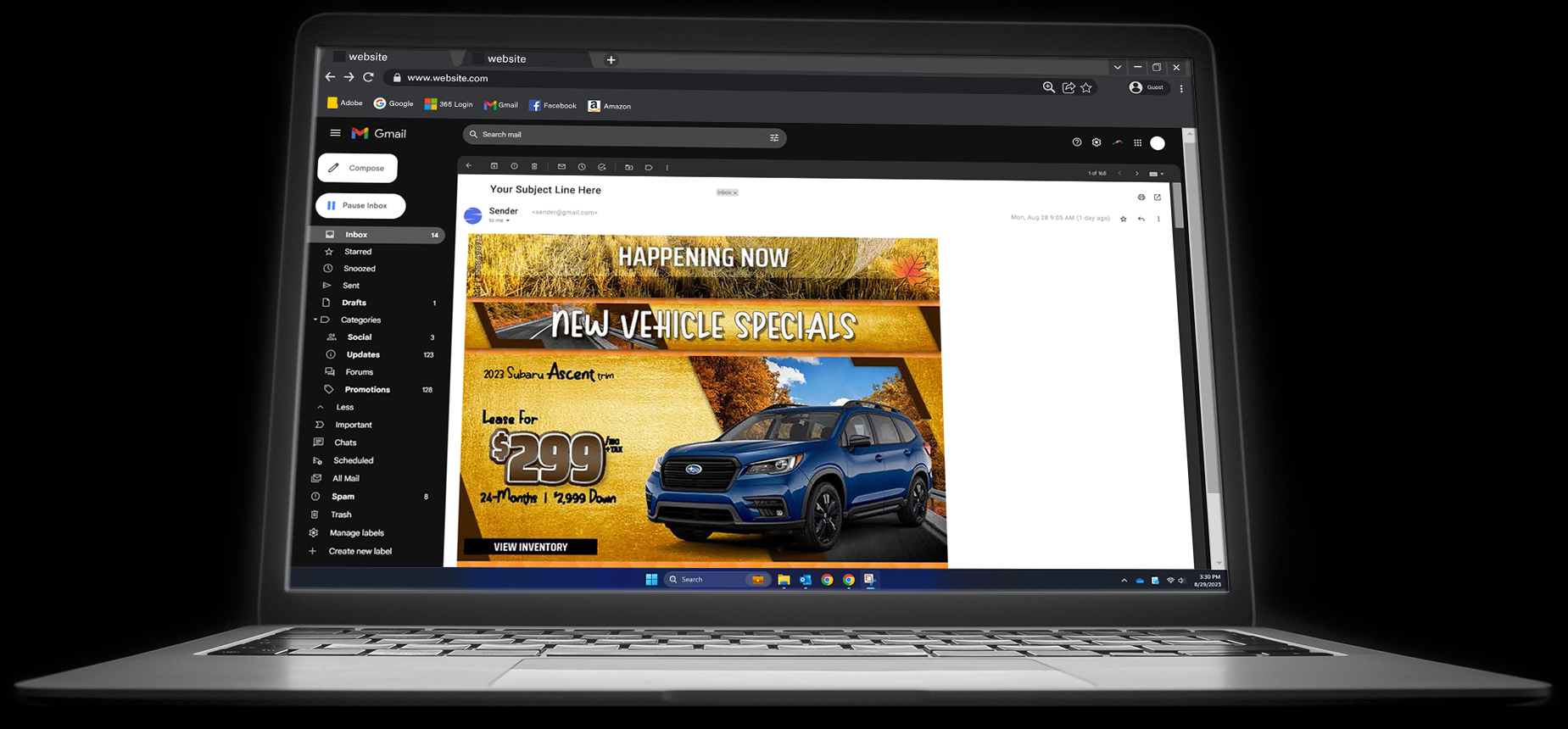Go to the older email arrow

tap(1137, 174)
